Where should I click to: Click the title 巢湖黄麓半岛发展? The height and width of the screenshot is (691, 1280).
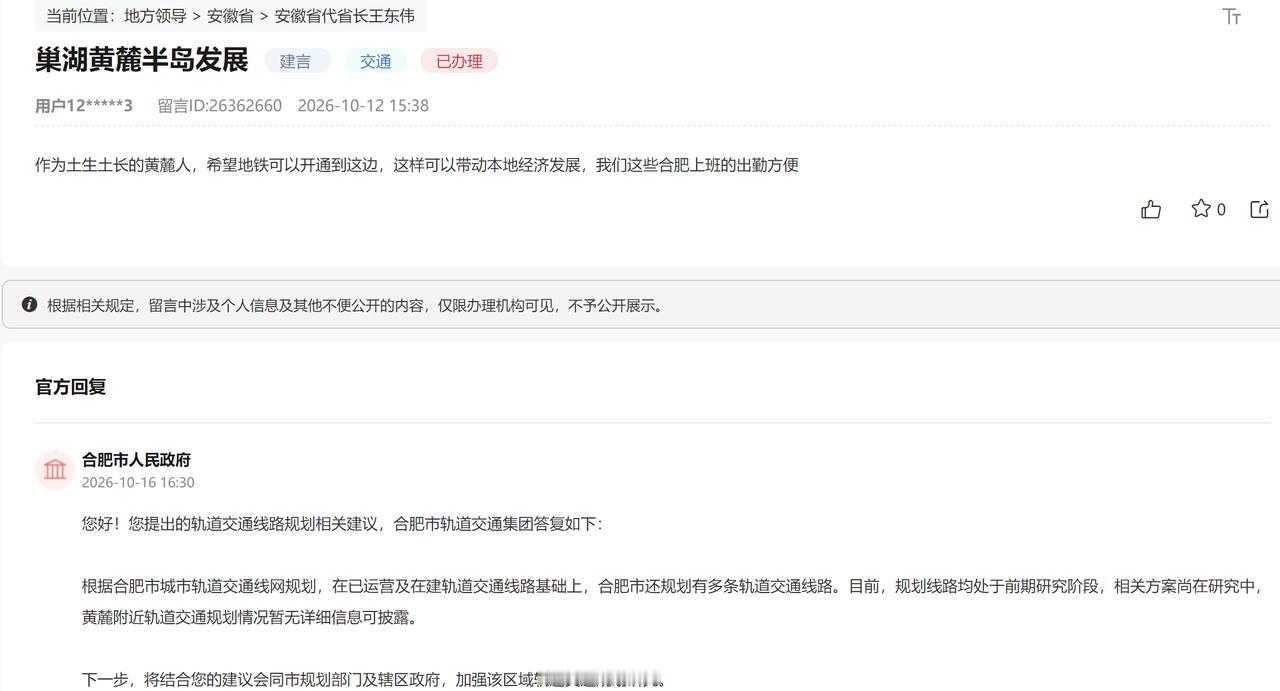point(141,59)
